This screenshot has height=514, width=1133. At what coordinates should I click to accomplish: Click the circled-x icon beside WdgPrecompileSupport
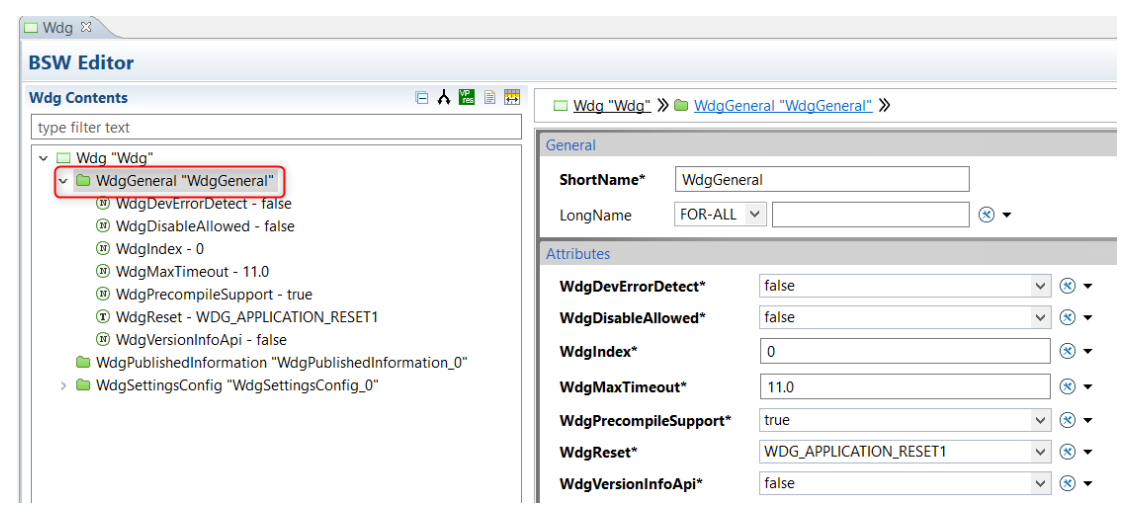pyautogui.click(x=1067, y=421)
